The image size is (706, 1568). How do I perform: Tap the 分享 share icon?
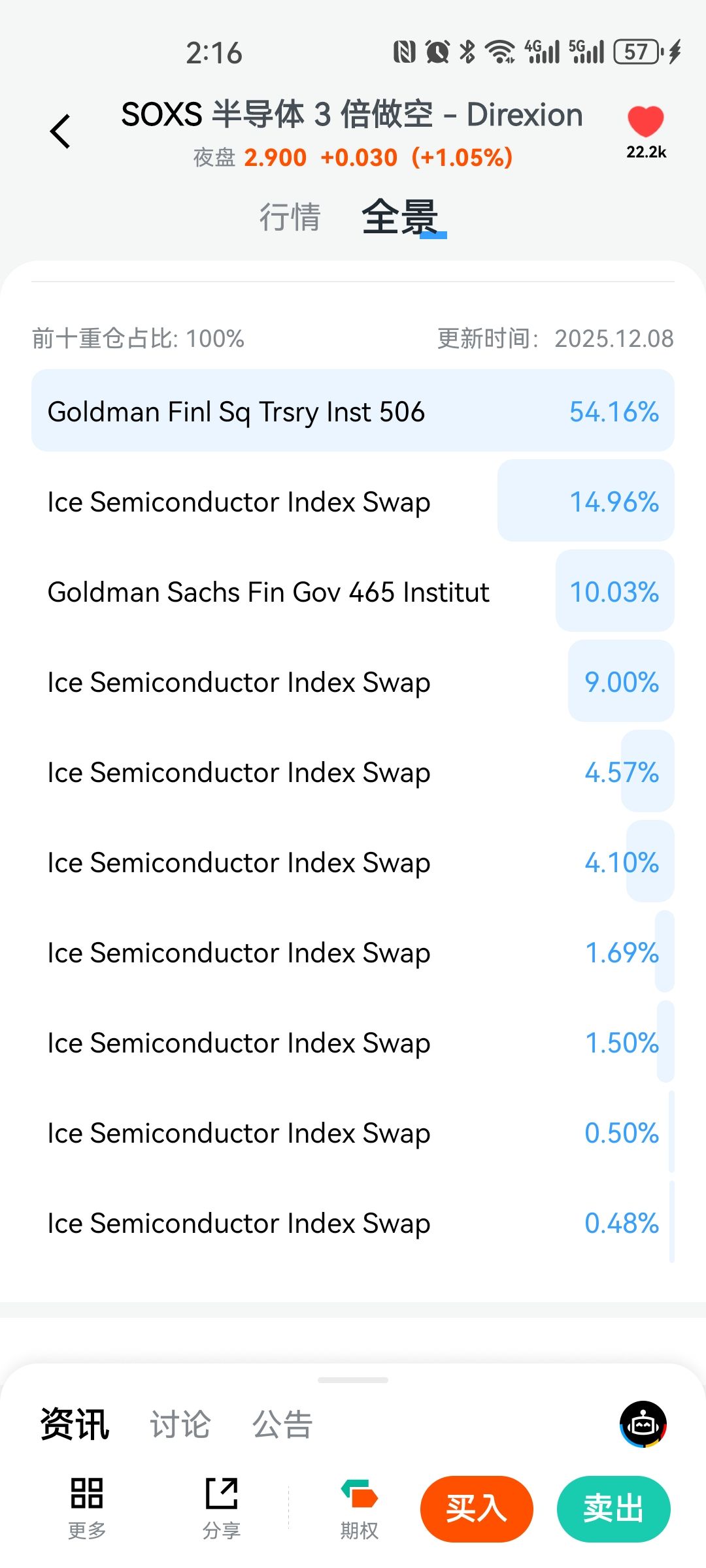coord(222,1494)
